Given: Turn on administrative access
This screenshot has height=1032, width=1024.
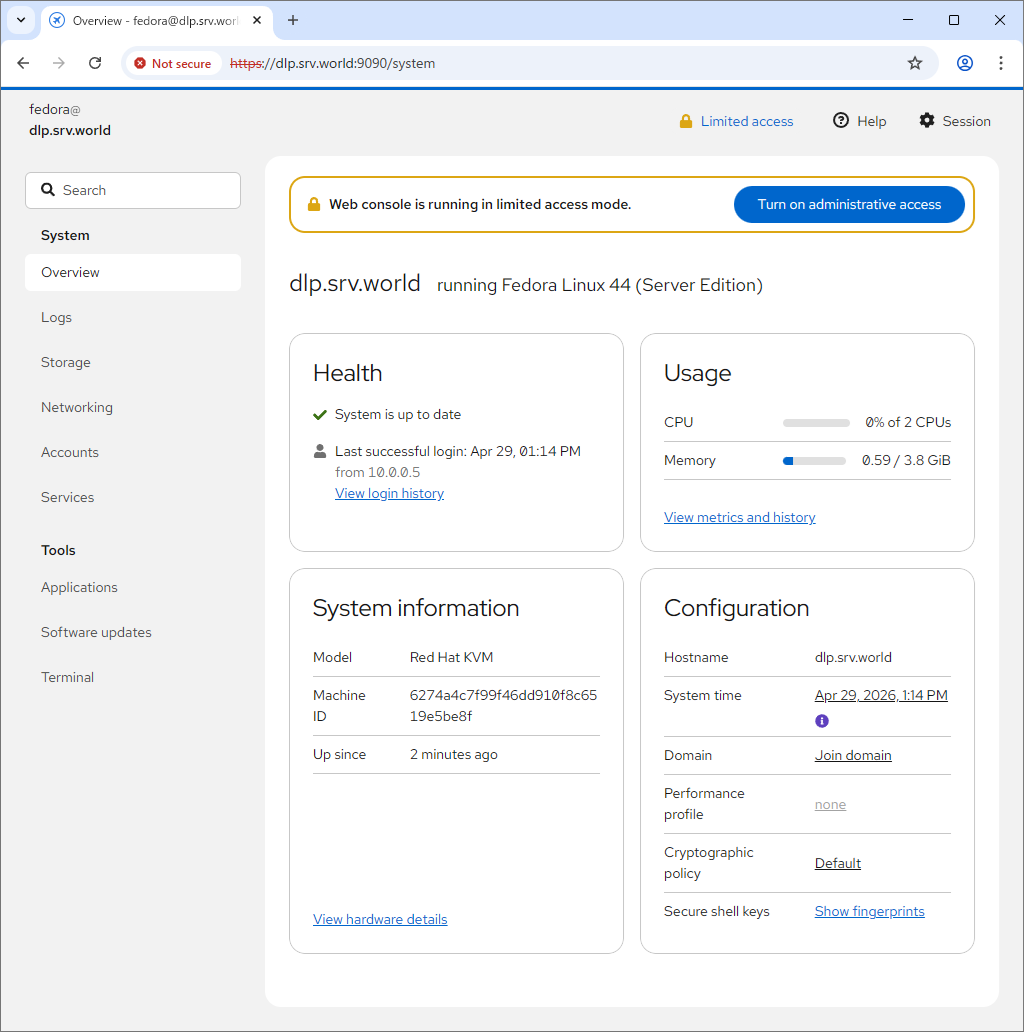Looking at the screenshot, I should point(849,205).
